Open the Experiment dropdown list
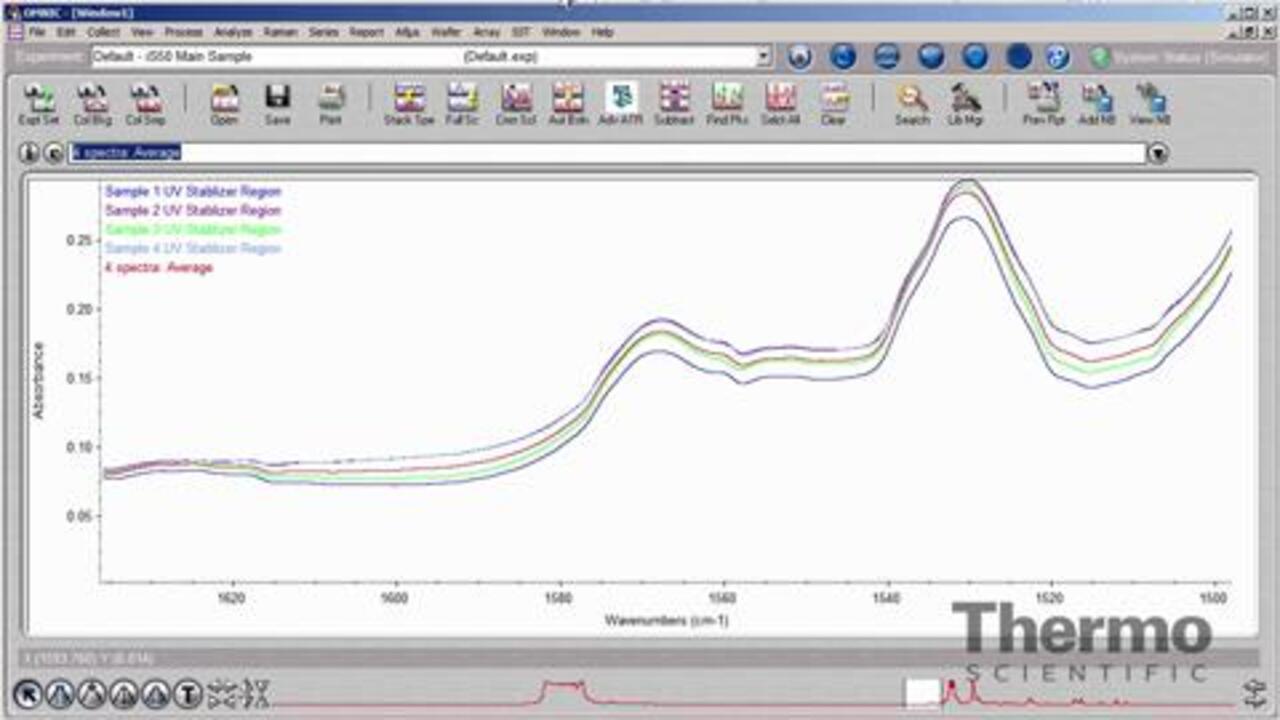Screen dimensions: 1280x720 tap(764, 57)
